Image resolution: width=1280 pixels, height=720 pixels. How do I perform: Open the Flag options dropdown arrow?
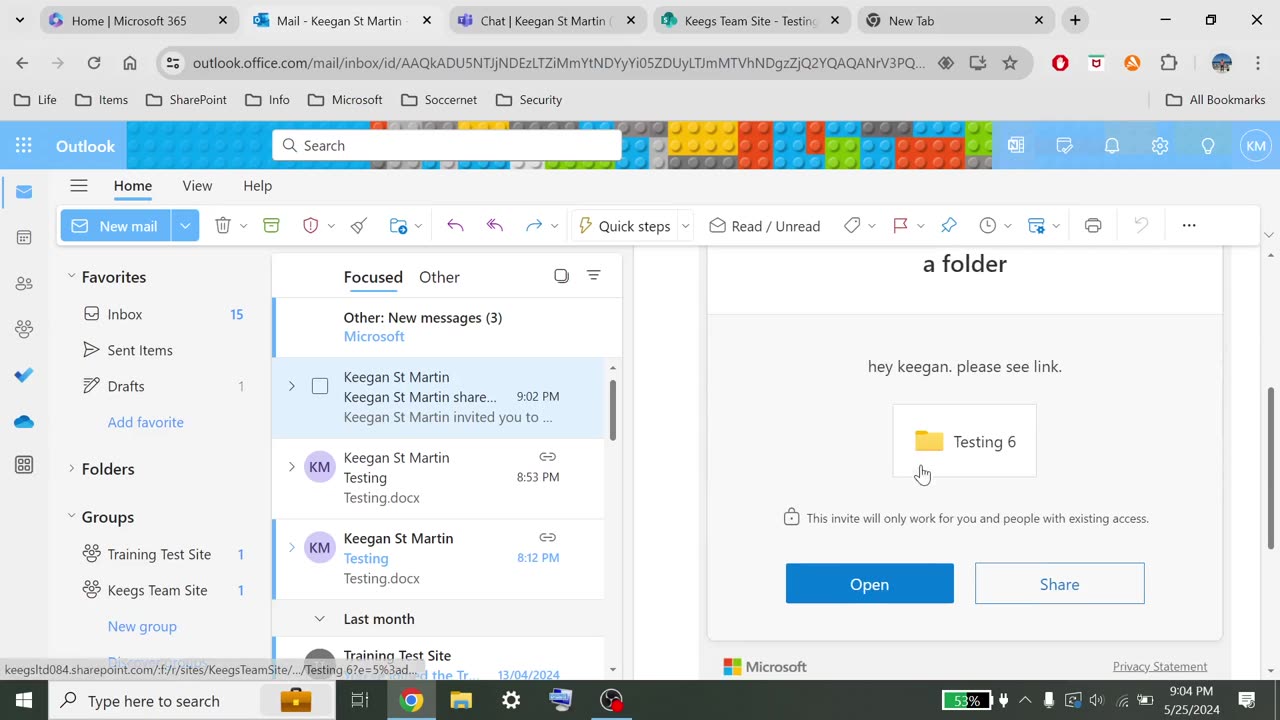click(x=920, y=226)
